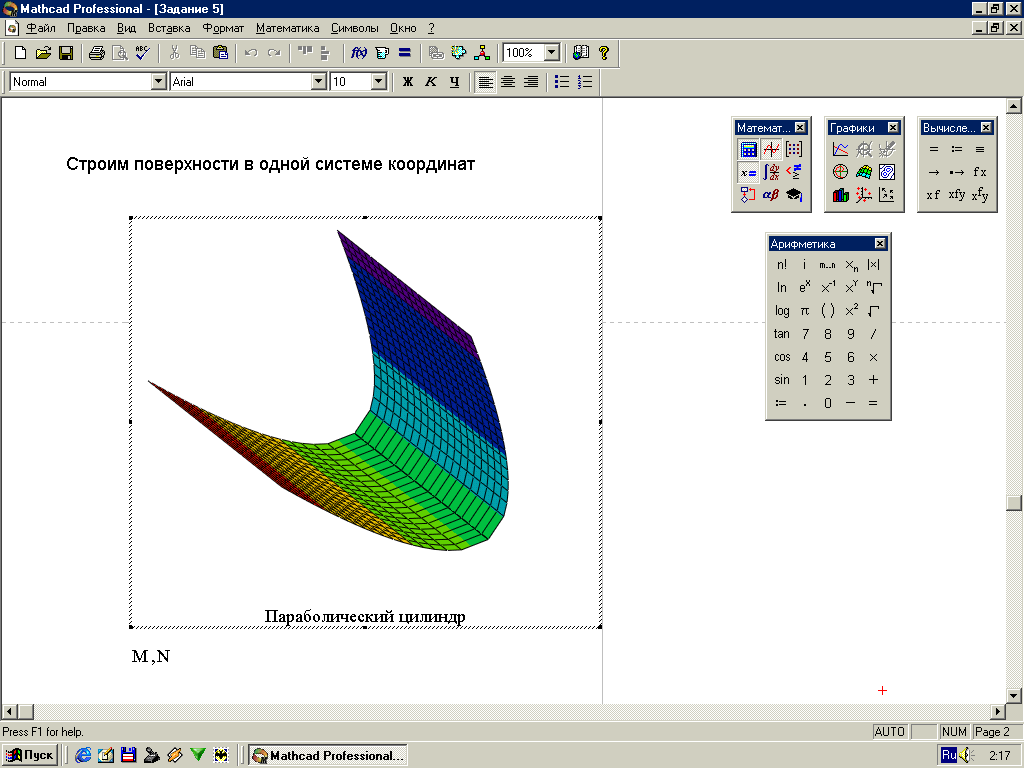Open the Символы menu
1024x768 pixels.
tap(355, 28)
